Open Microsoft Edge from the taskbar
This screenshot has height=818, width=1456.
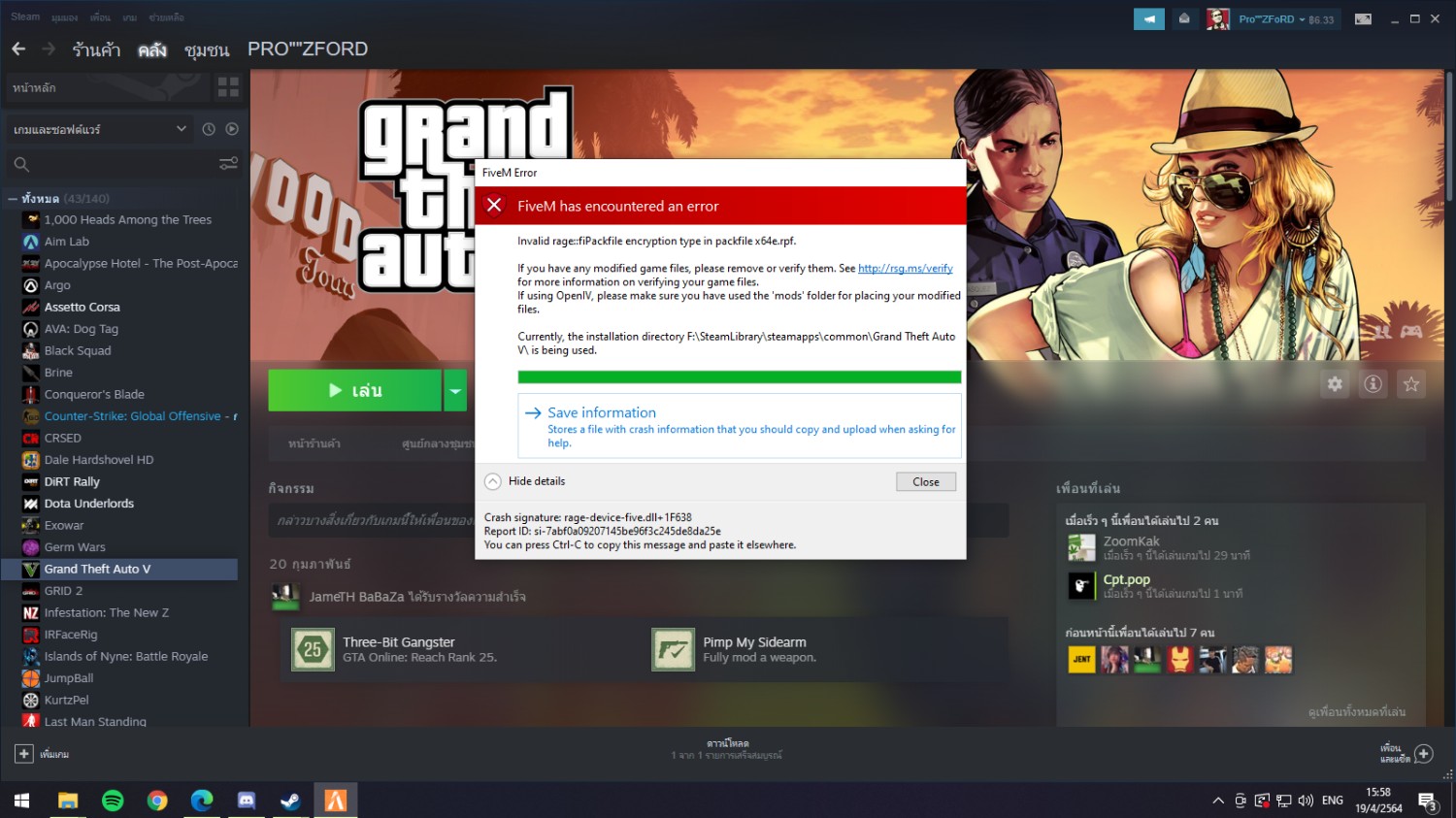[x=202, y=801]
